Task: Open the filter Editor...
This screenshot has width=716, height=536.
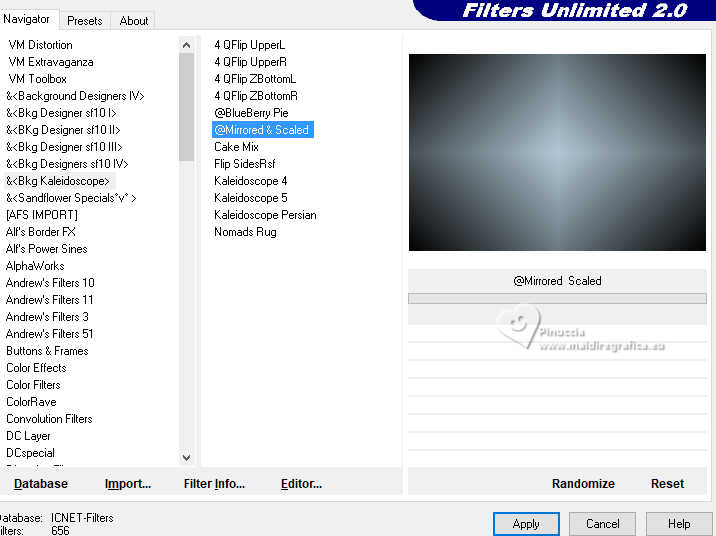Action: click(x=301, y=483)
